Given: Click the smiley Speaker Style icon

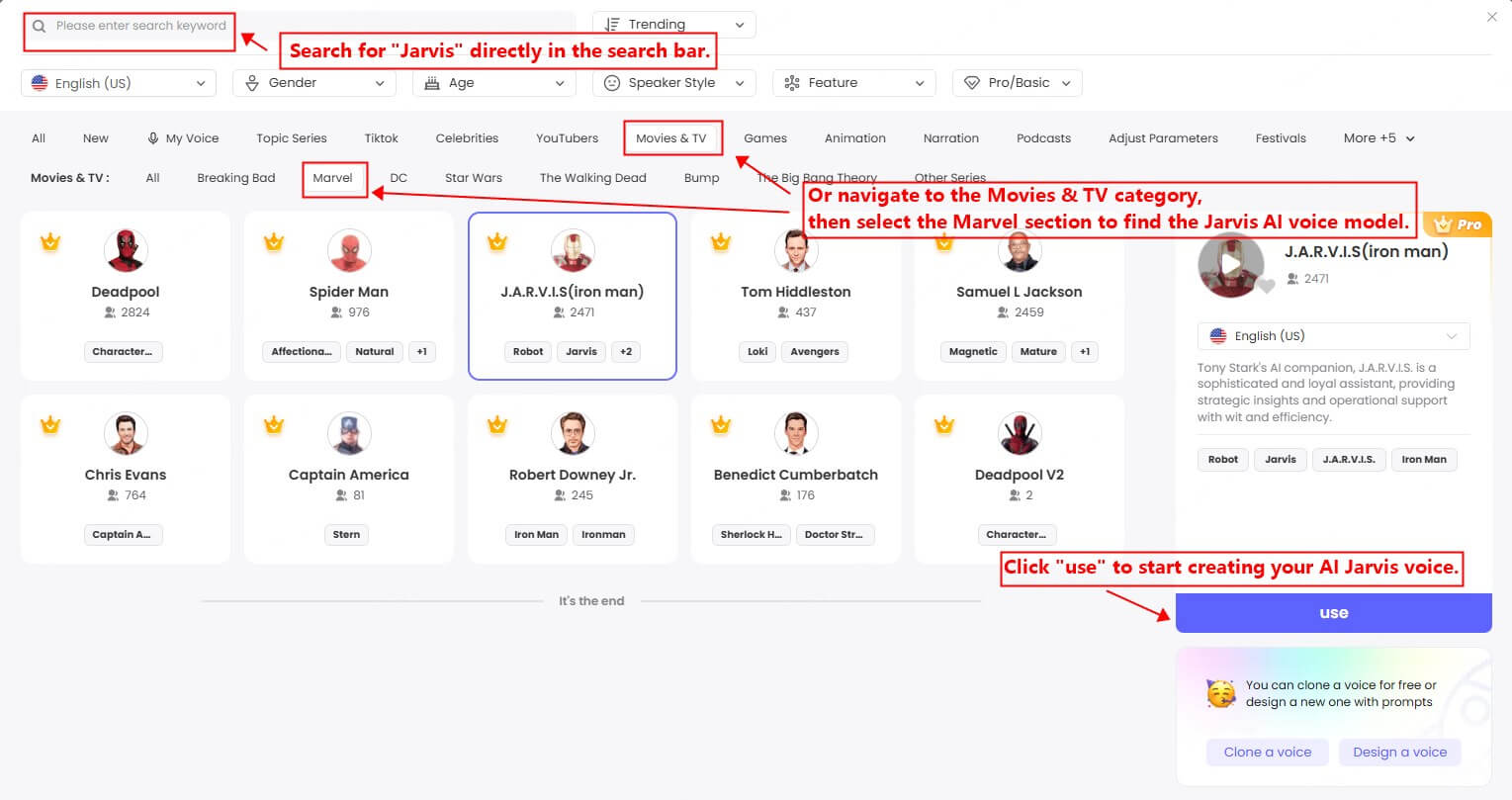Looking at the screenshot, I should point(612,82).
